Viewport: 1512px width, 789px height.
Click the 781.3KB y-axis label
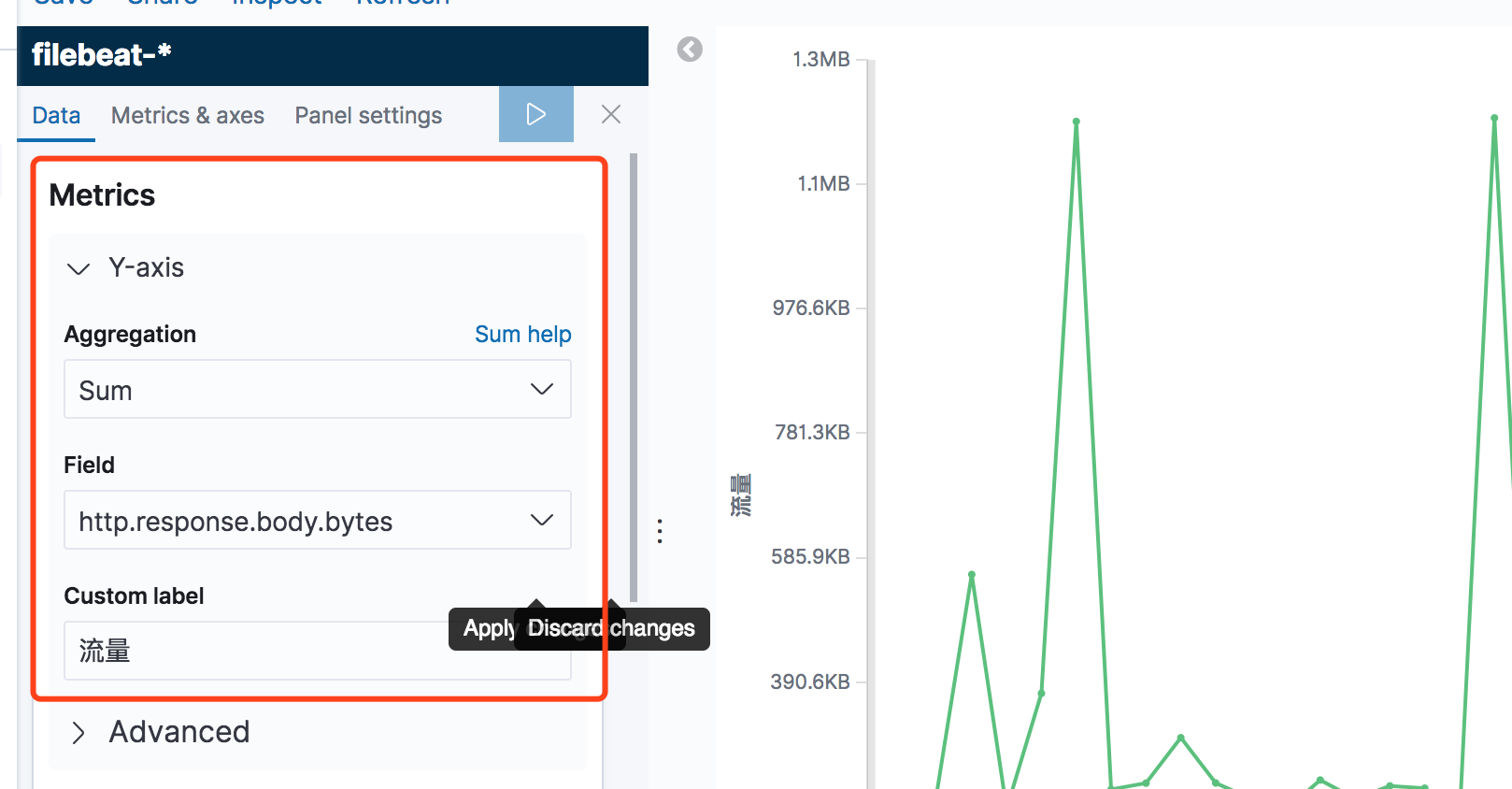(x=812, y=433)
